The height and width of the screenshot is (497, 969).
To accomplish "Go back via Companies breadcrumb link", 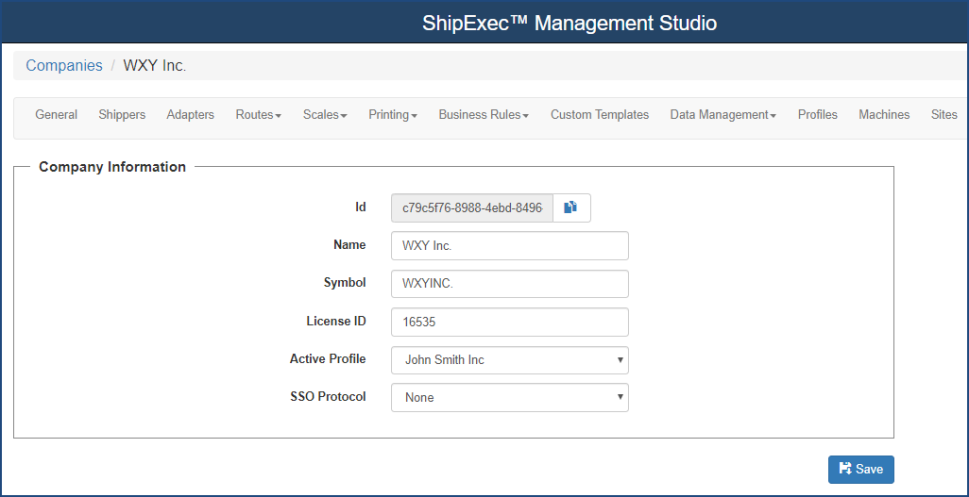I will (x=64, y=66).
